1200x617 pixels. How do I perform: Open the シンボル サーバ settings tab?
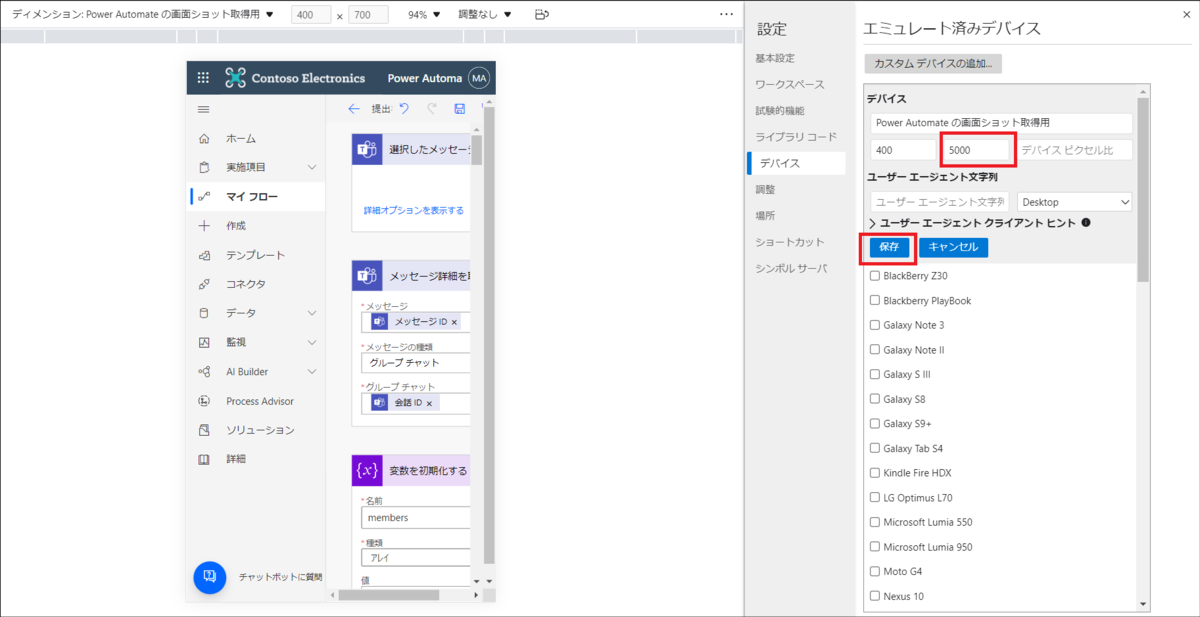tap(791, 268)
